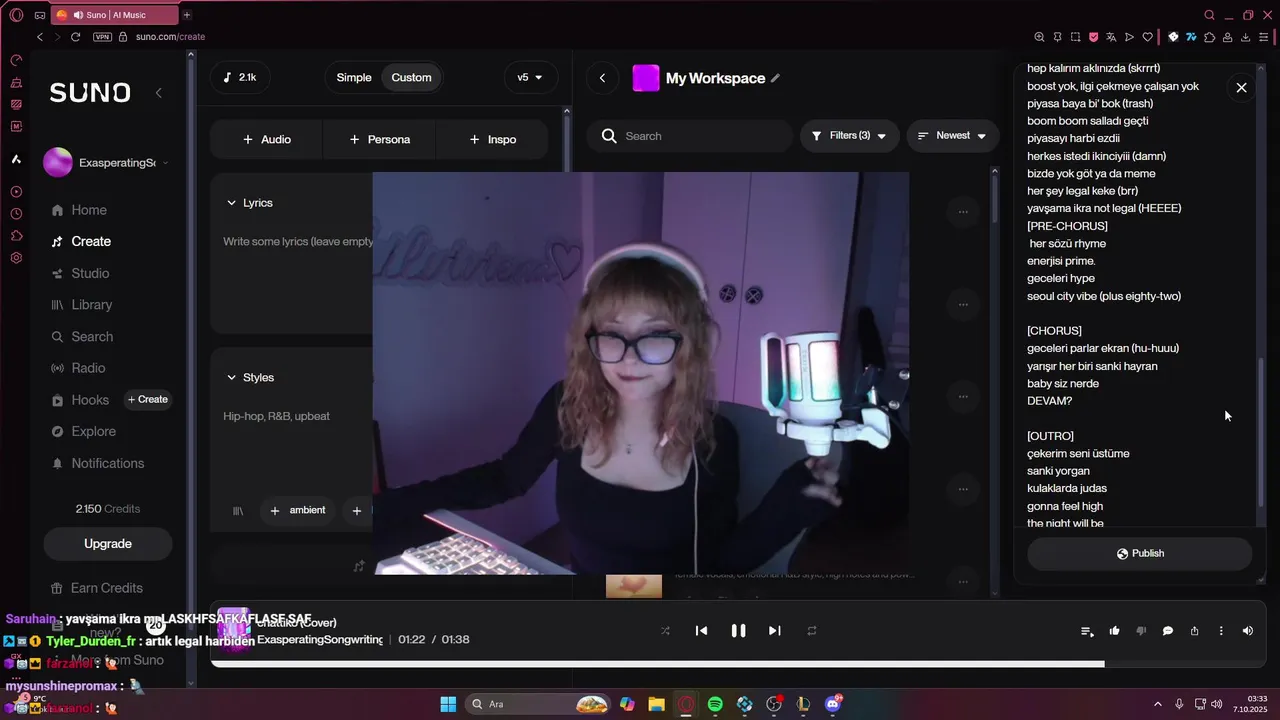Open Discord from the taskbar
This screenshot has width=1280, height=720.
pos(833,704)
